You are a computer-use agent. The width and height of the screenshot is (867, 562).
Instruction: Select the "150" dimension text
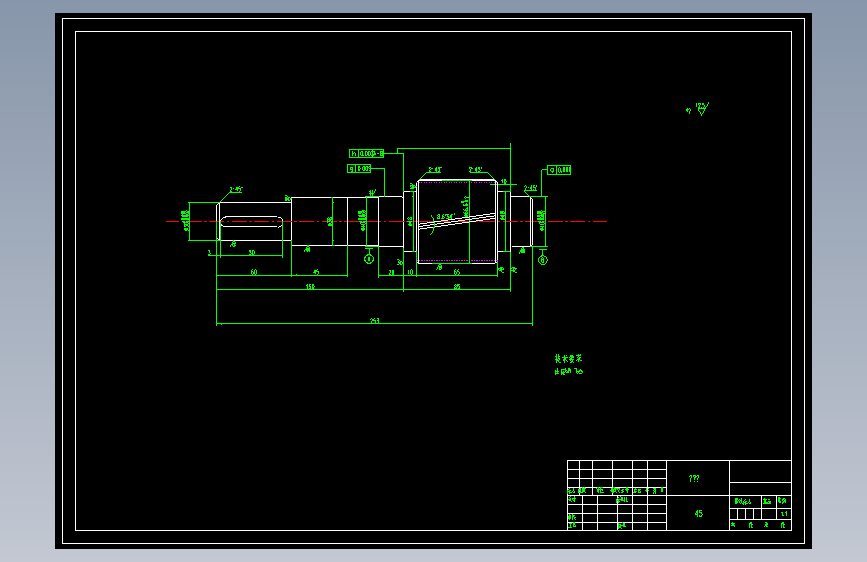pos(310,287)
